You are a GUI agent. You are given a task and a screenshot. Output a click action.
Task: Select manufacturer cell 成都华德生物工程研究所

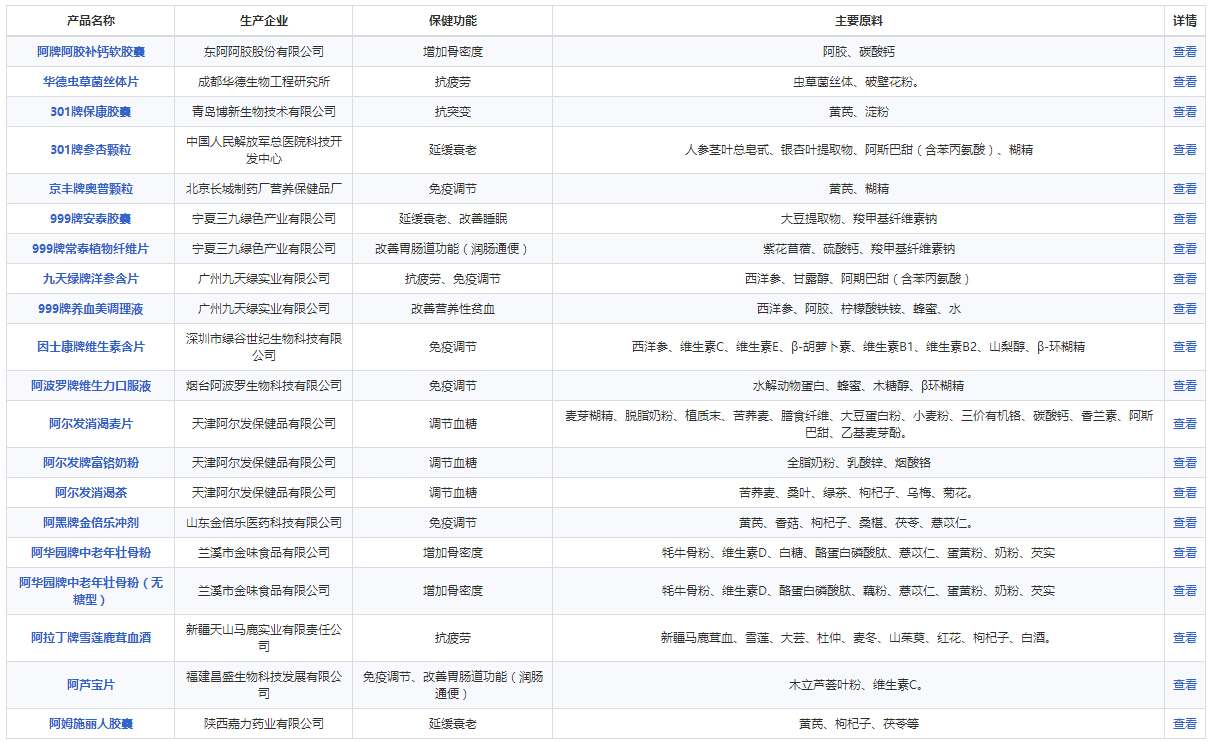264,82
